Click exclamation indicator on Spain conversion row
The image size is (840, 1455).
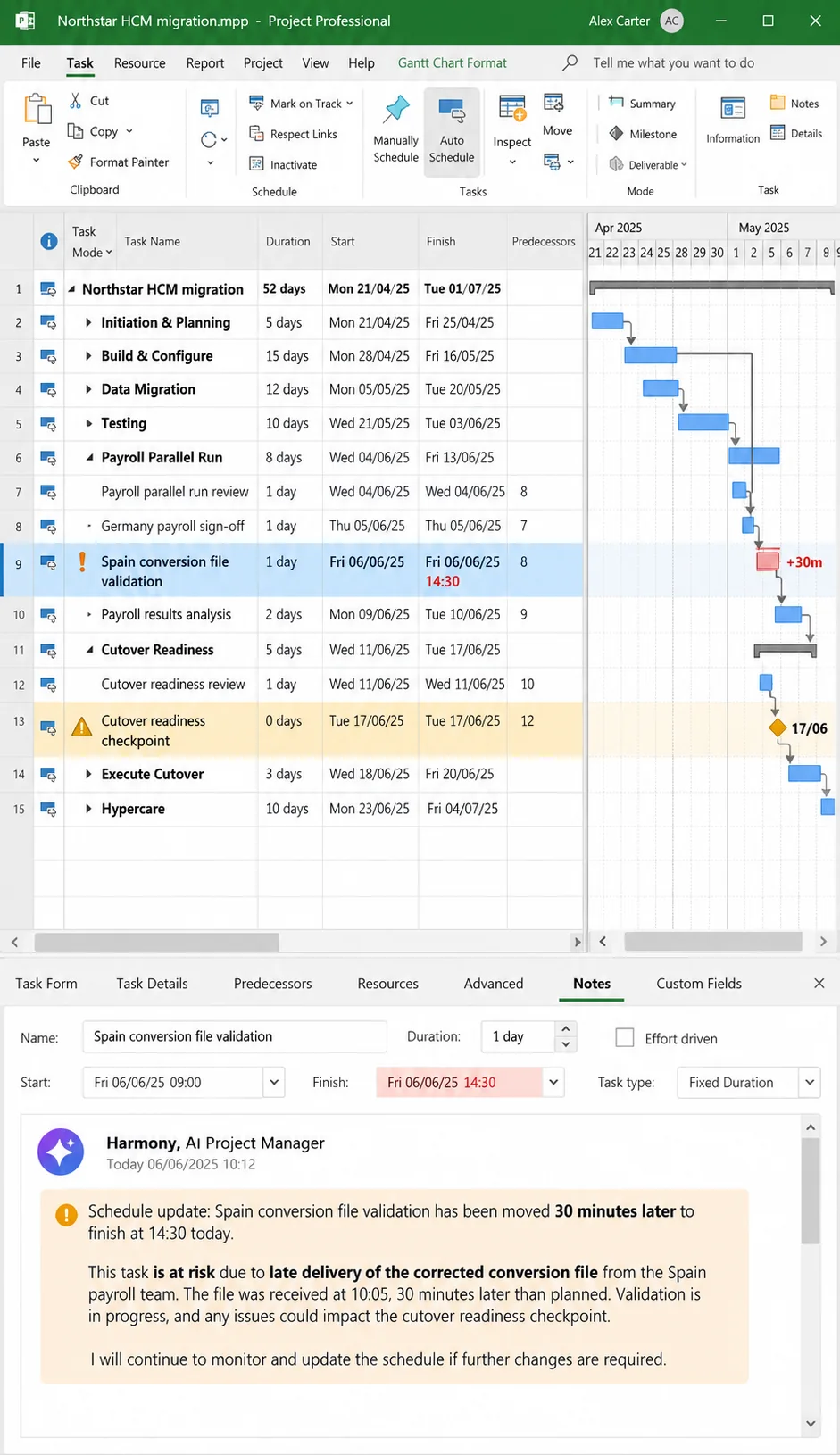coord(82,561)
